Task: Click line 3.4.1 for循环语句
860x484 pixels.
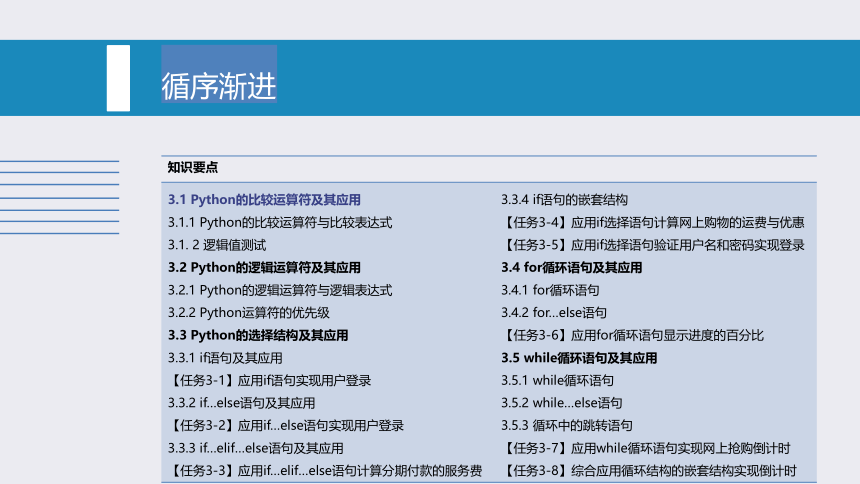Action: (550, 290)
